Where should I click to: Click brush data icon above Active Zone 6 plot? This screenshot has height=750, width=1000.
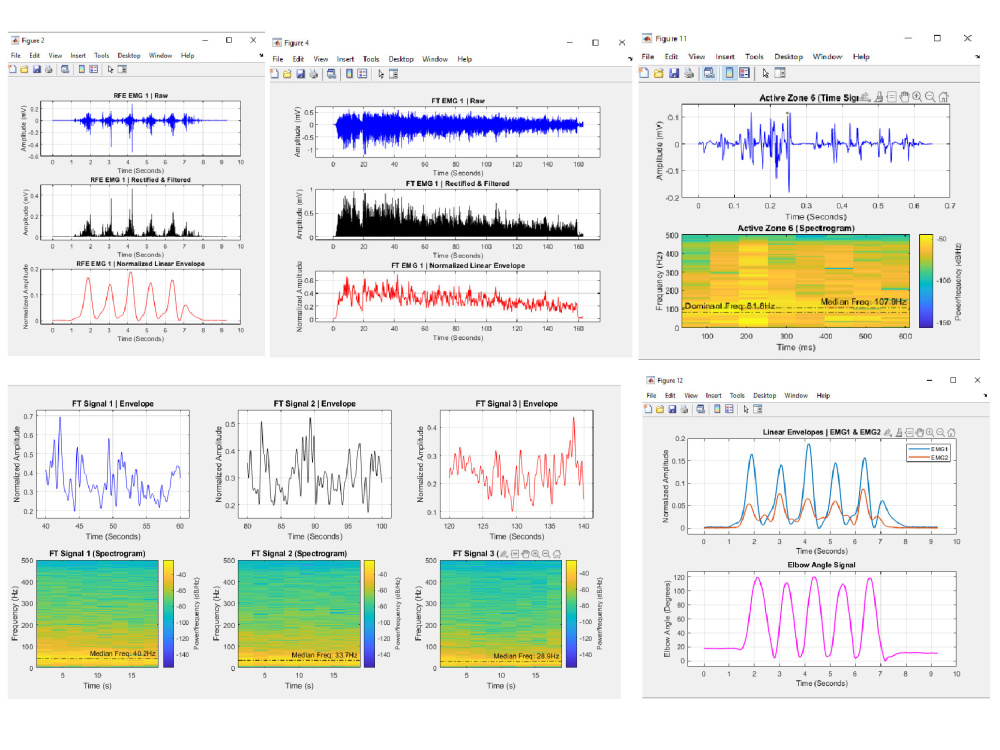click(879, 97)
